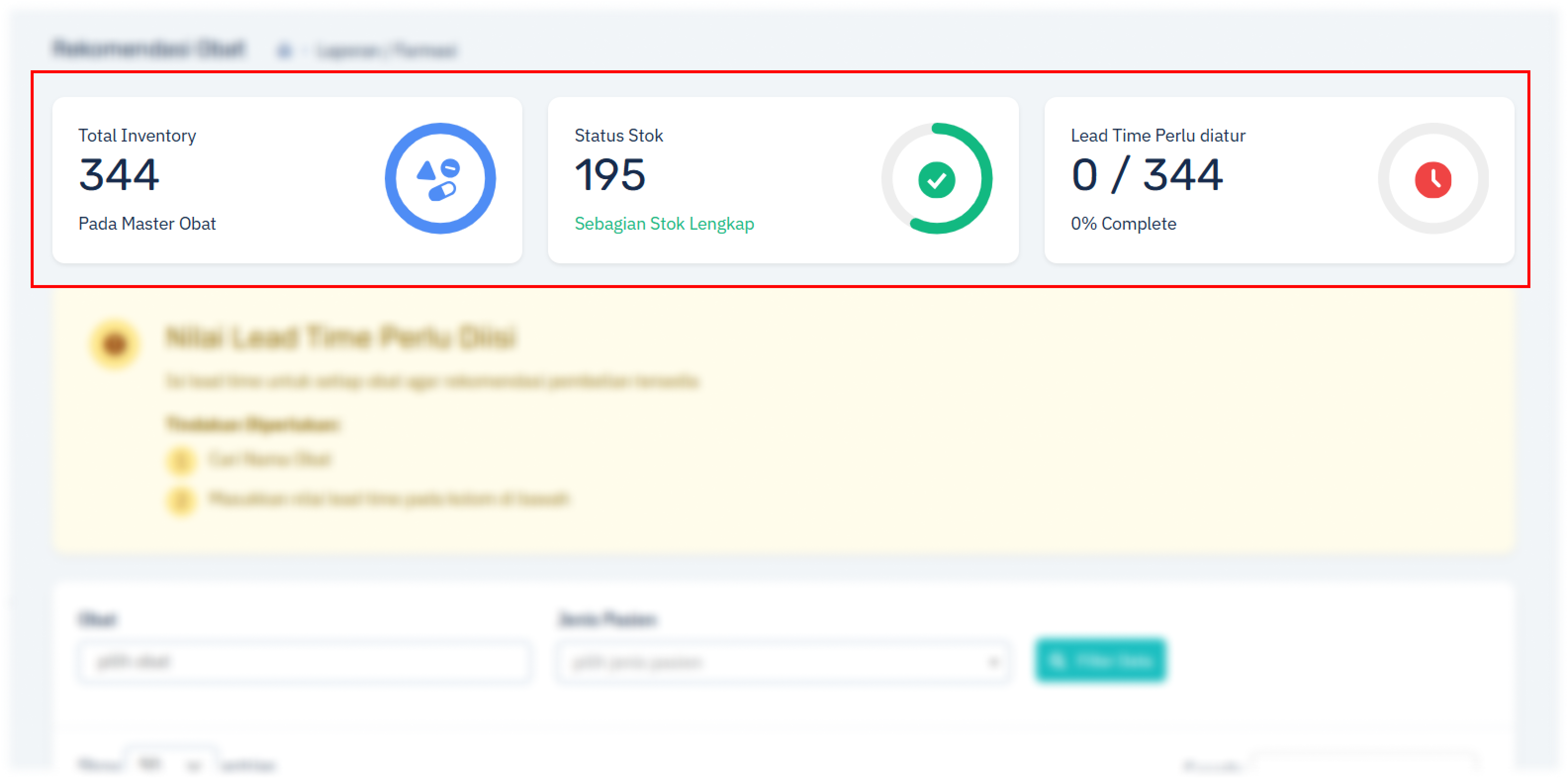Click the Total Inventory 344 value
The image size is (1568, 779).
point(119,175)
